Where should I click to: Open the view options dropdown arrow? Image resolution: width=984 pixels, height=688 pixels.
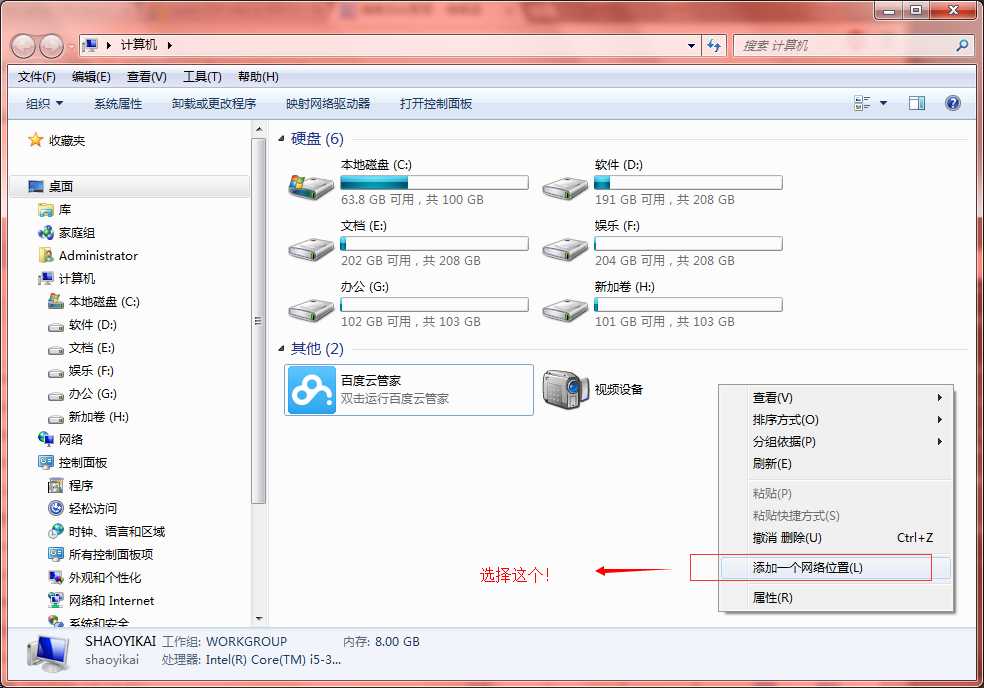[884, 103]
